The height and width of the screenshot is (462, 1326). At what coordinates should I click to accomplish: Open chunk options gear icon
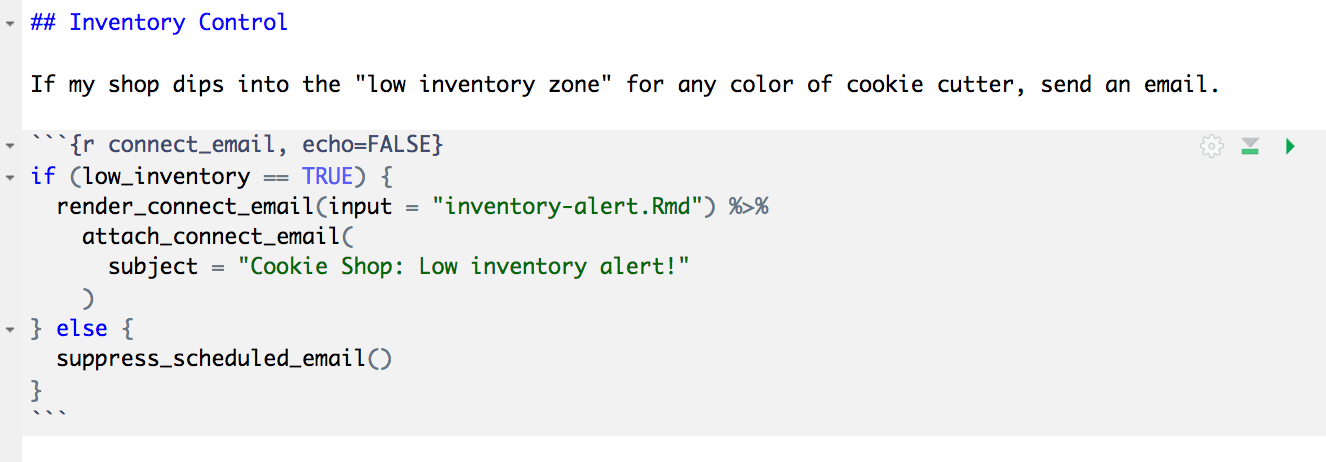(x=1211, y=147)
